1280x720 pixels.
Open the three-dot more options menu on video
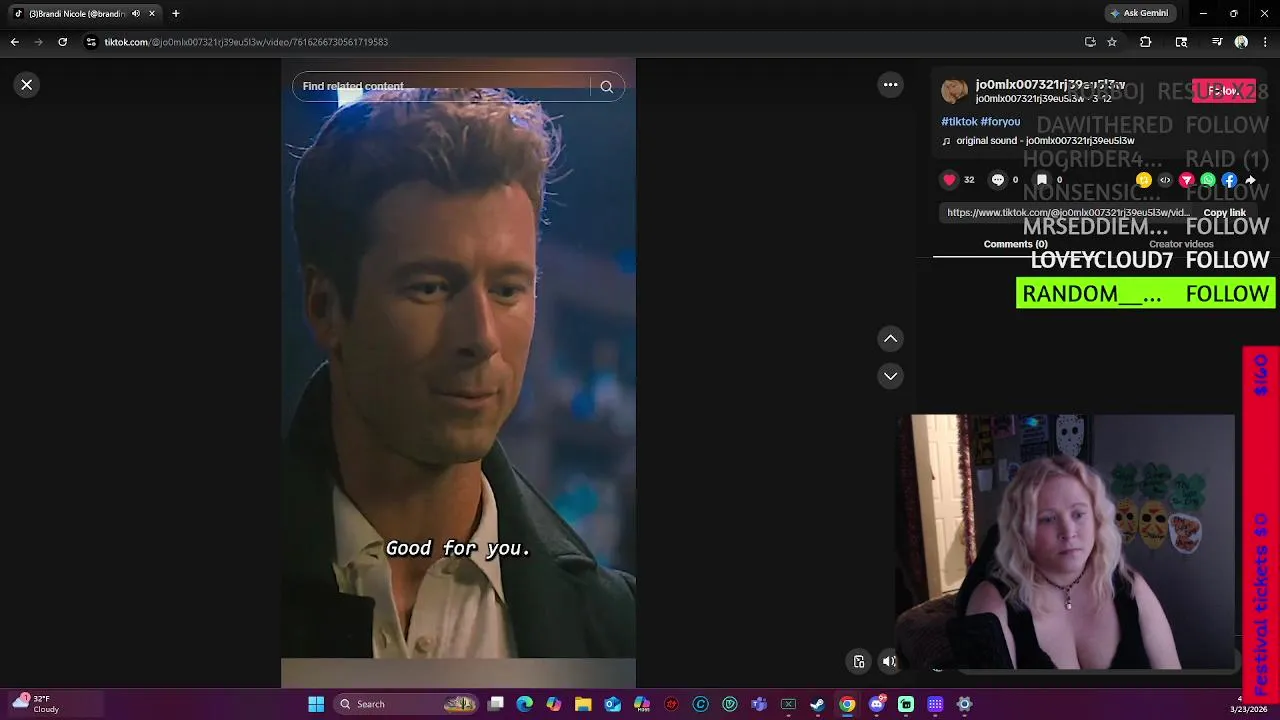coord(890,85)
